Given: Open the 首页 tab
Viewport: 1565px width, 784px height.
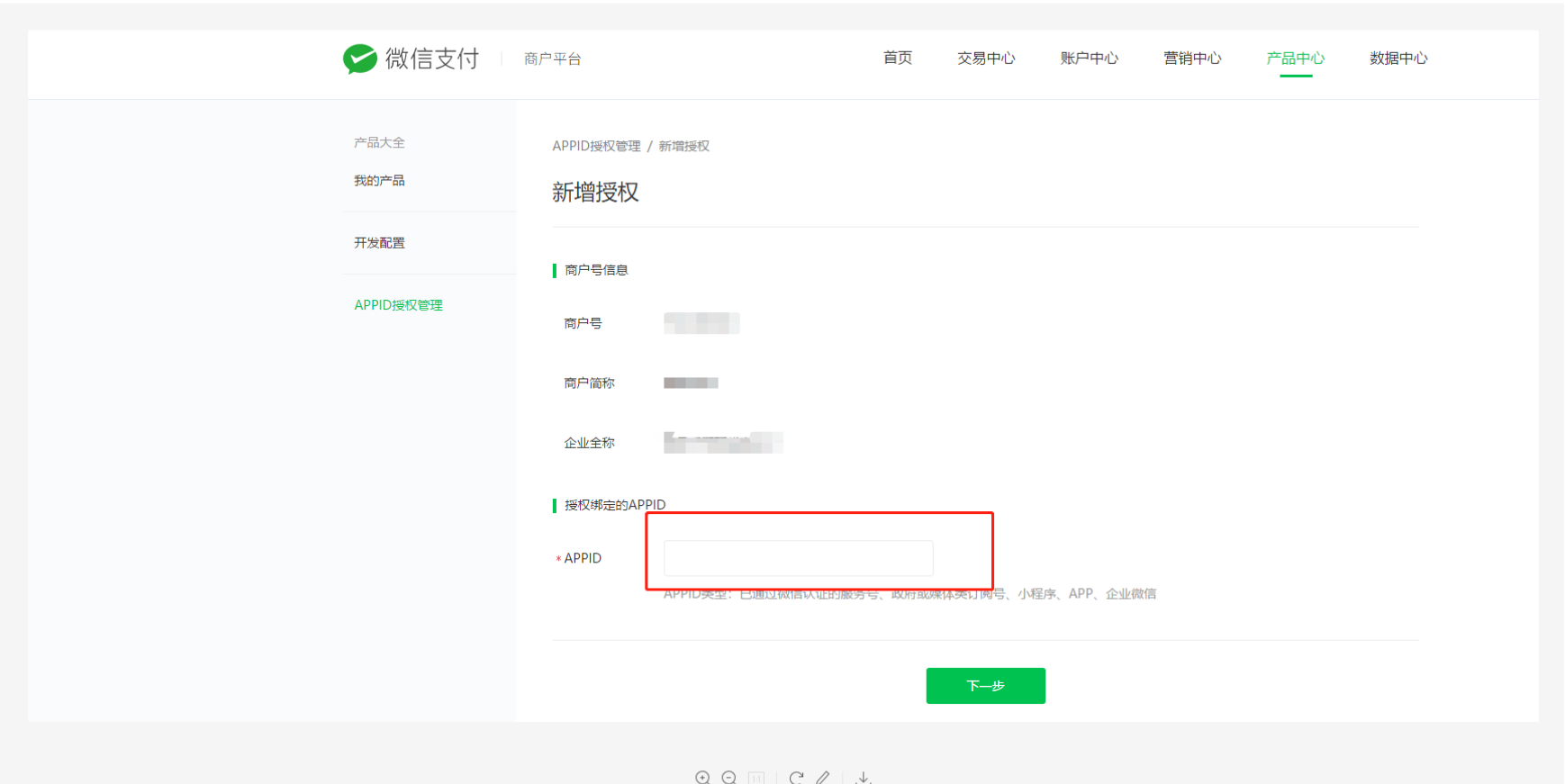Looking at the screenshot, I should point(898,58).
